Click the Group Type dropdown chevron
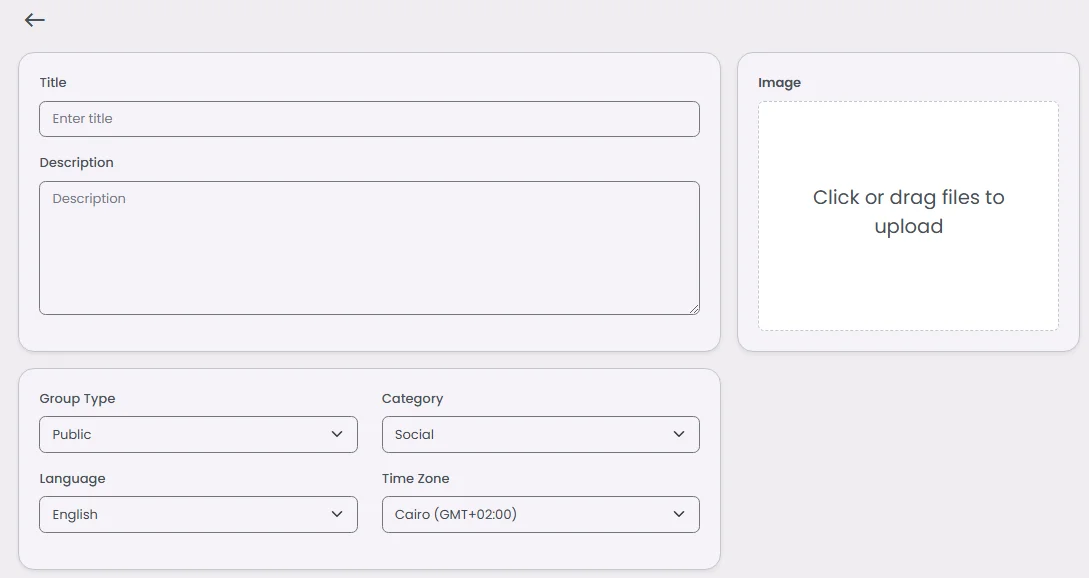The width and height of the screenshot is (1089, 578). (336, 434)
